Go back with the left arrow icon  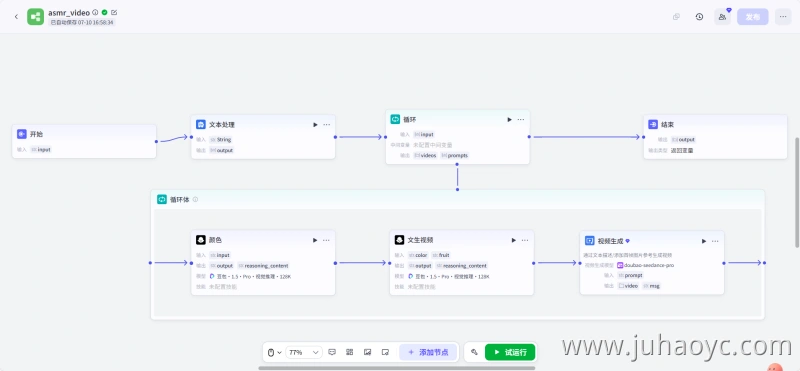(16, 17)
